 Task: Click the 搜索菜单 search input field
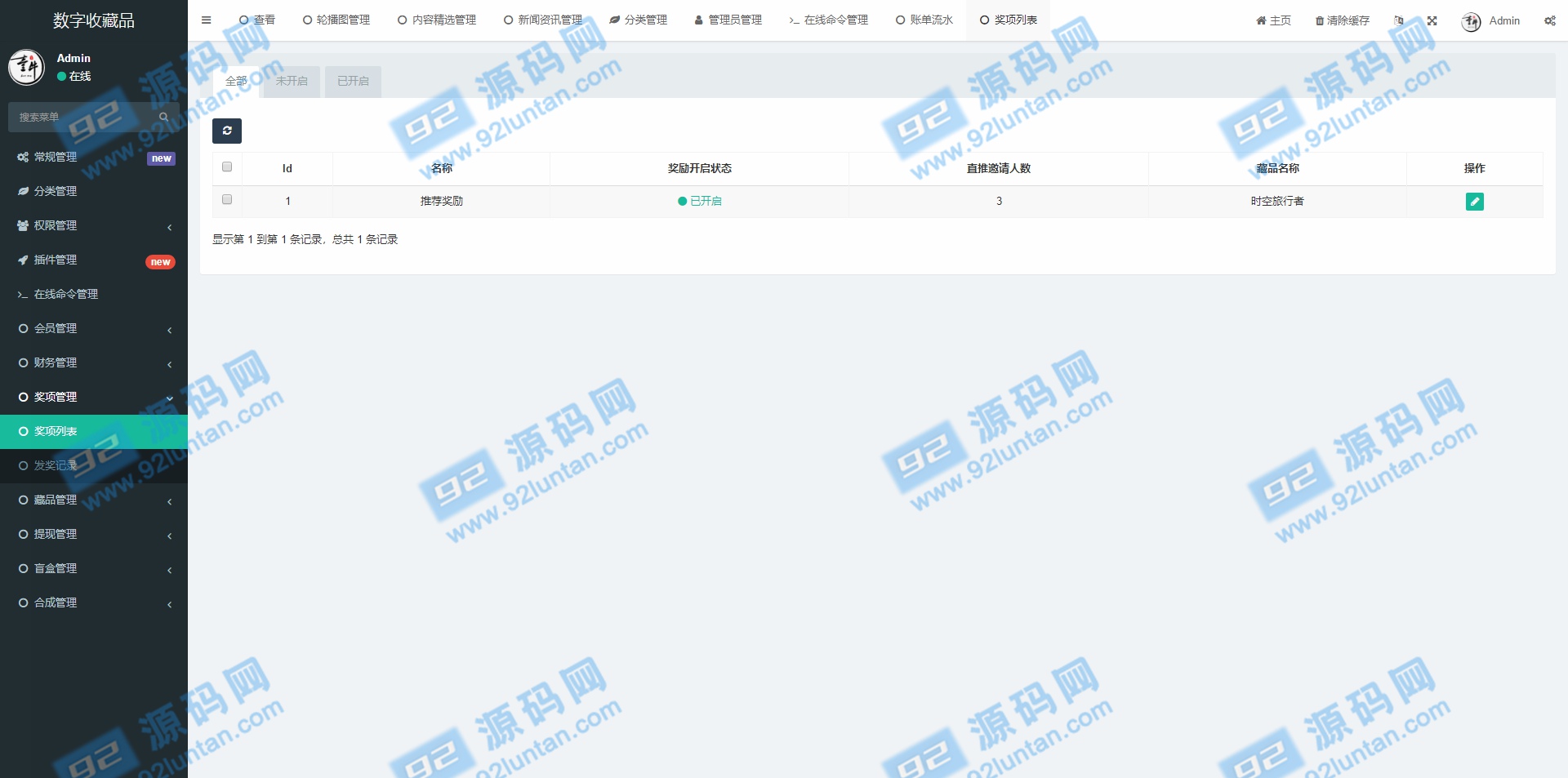[82, 118]
